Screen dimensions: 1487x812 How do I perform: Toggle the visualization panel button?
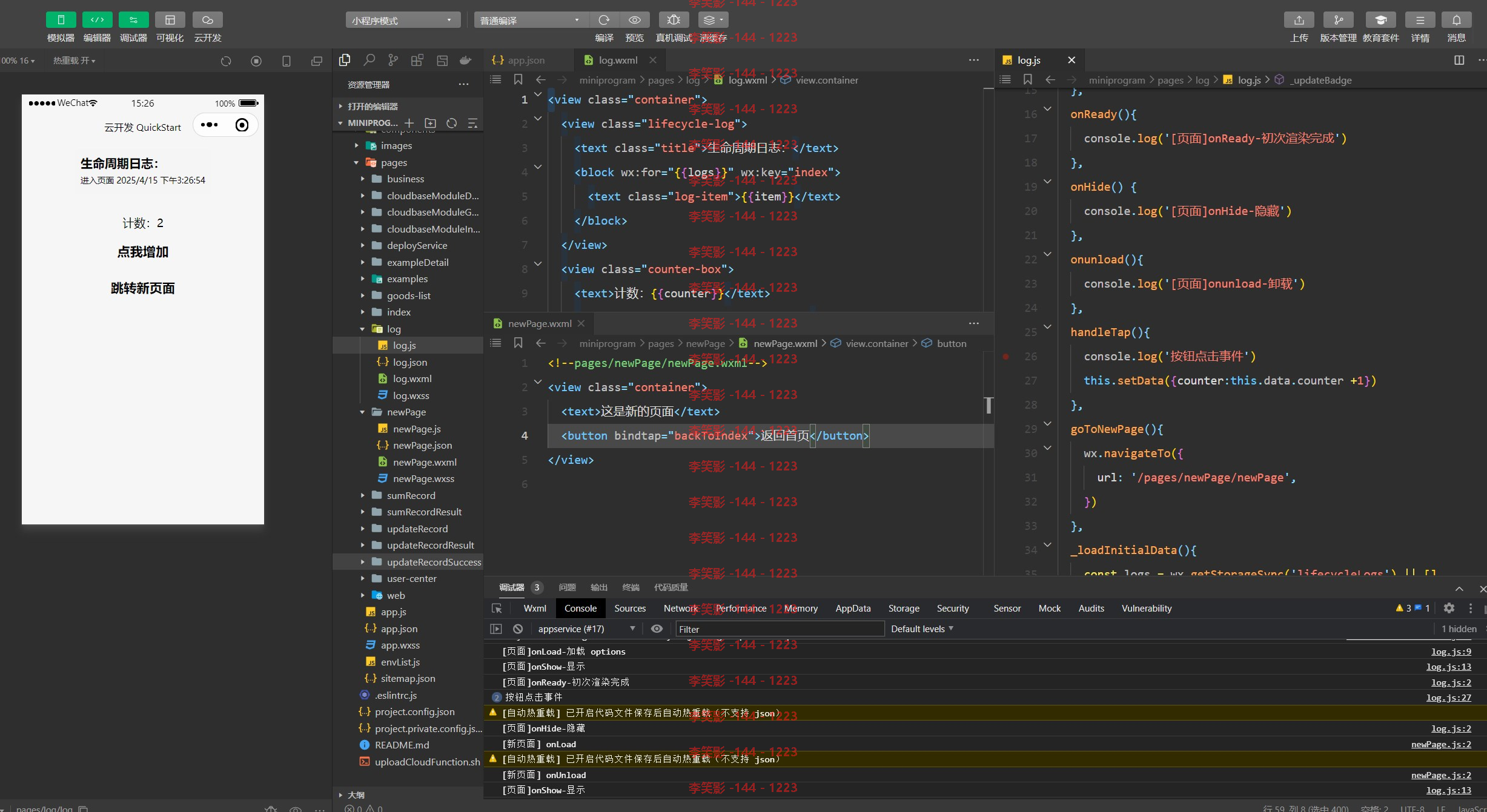tap(170, 20)
